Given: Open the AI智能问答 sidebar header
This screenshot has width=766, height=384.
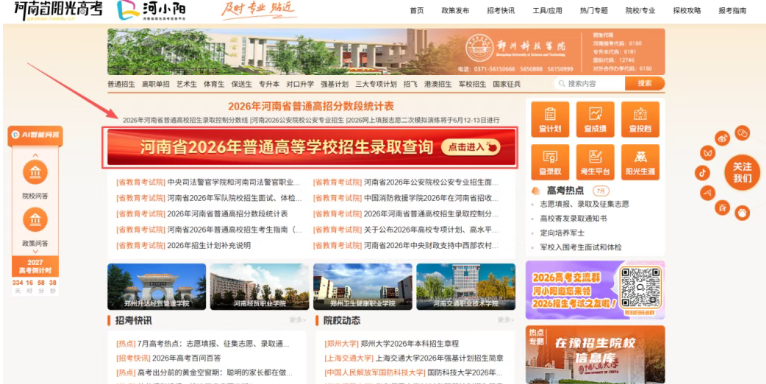Looking at the screenshot, I should point(35,135).
